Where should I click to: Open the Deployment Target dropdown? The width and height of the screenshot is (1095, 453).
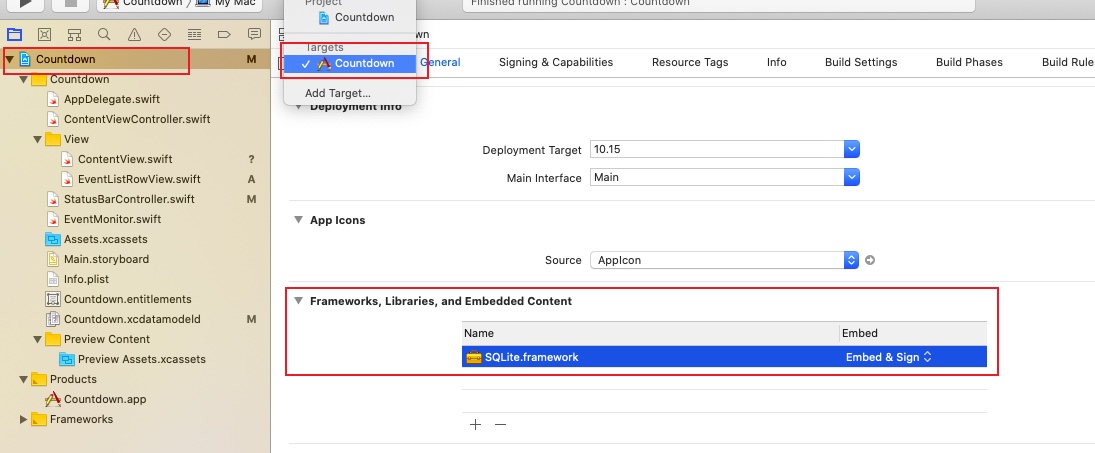tap(852, 149)
